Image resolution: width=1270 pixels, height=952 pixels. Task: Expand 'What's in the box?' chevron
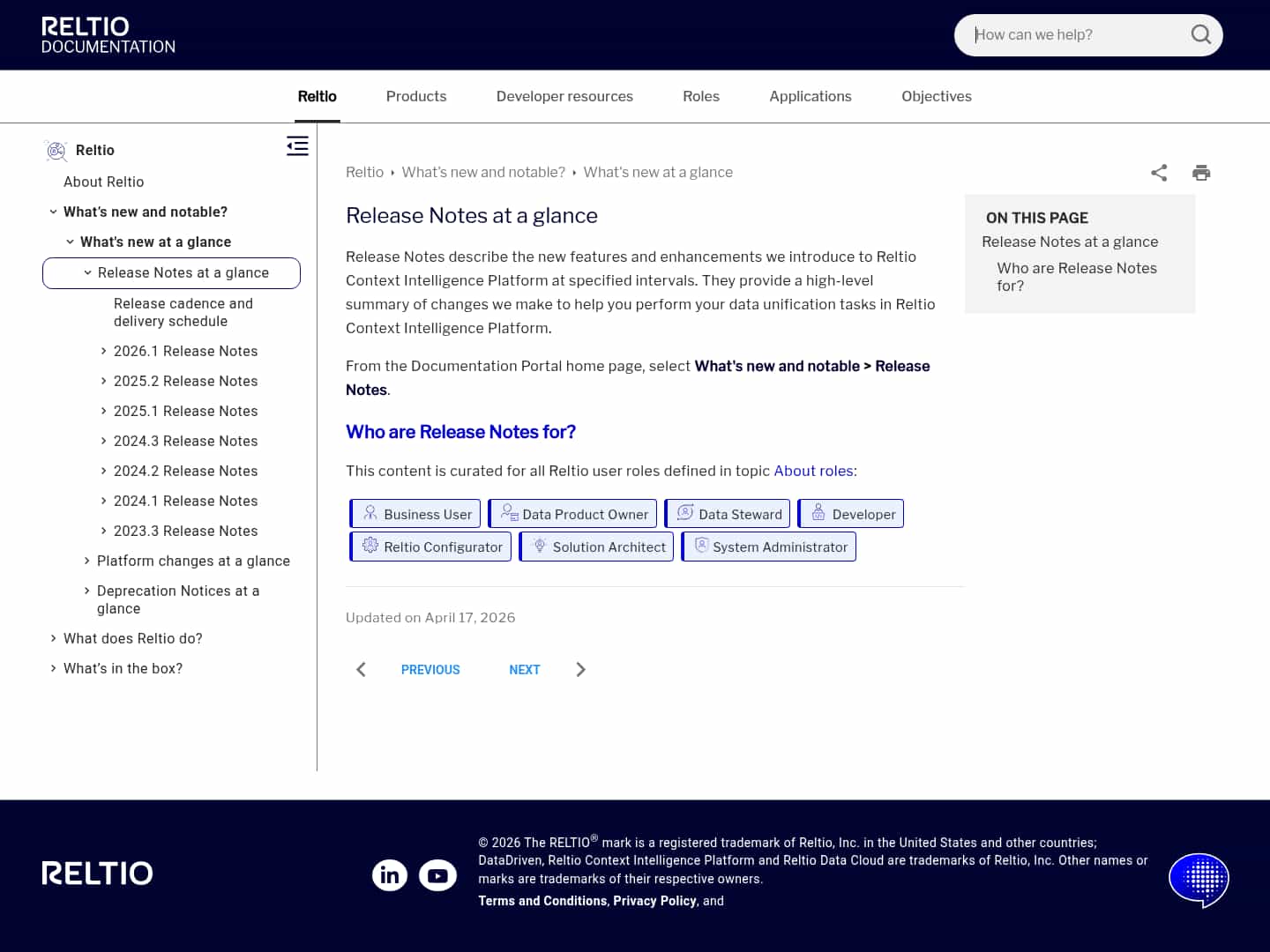point(53,668)
